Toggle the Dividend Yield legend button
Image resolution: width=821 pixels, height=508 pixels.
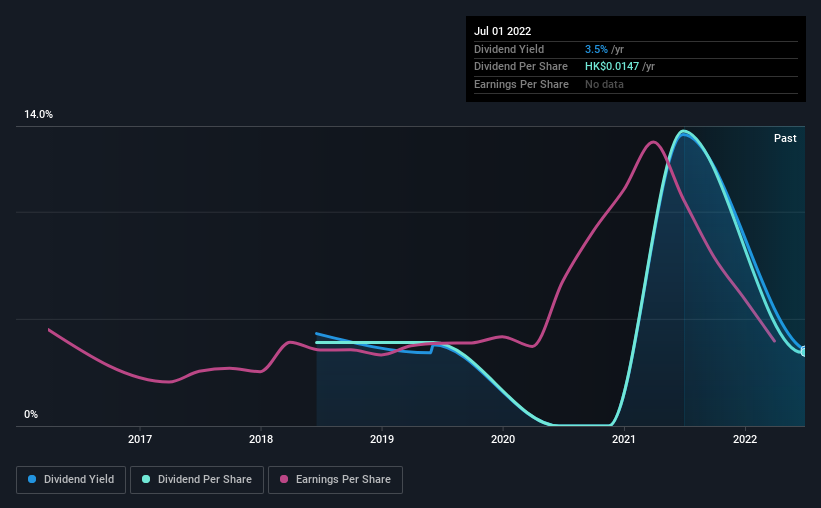(x=71, y=480)
